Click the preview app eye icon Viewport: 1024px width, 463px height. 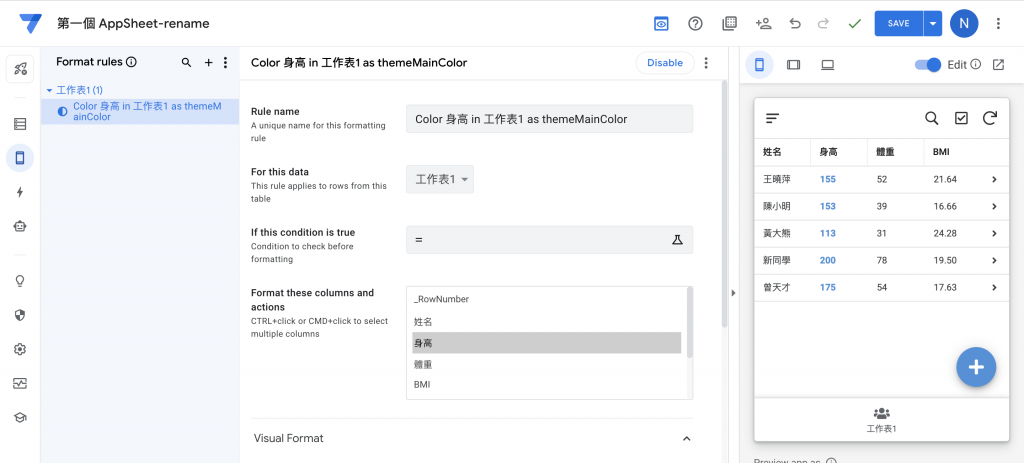661,23
